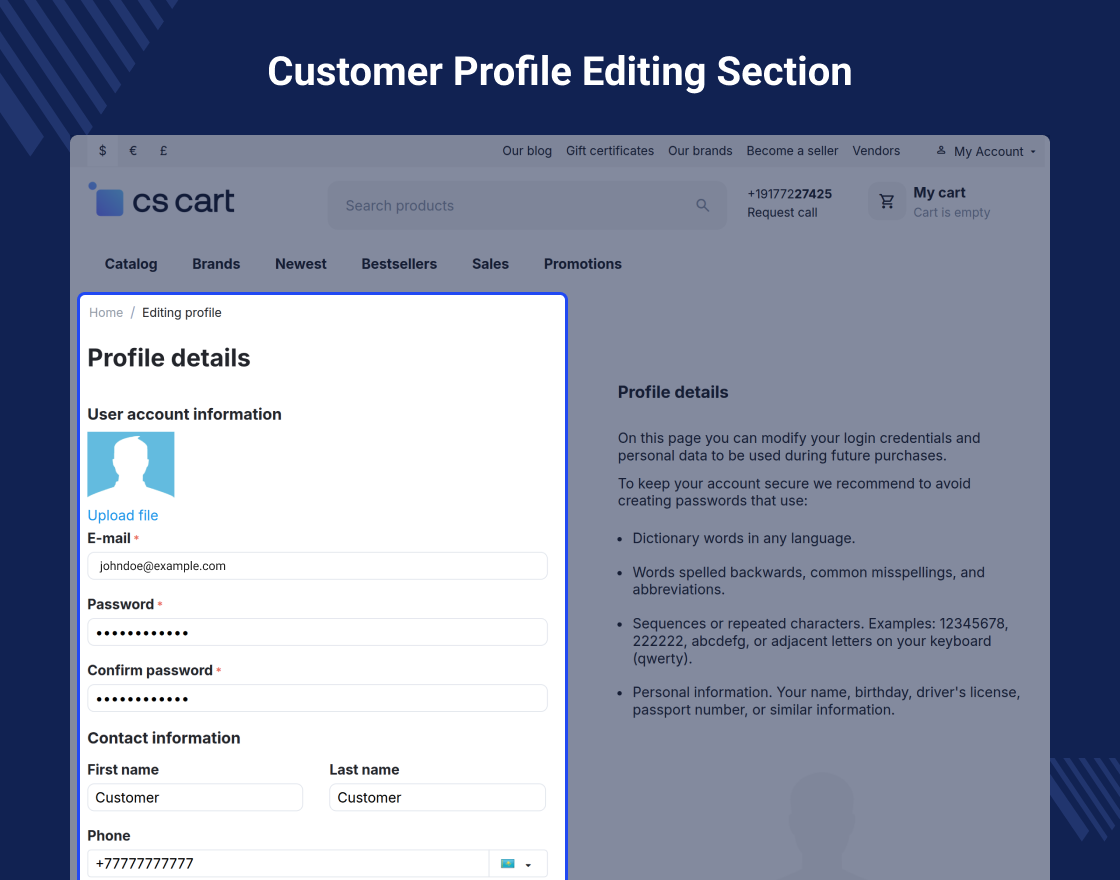Open the Bestsellers section
1120x880 pixels.
pos(399,264)
